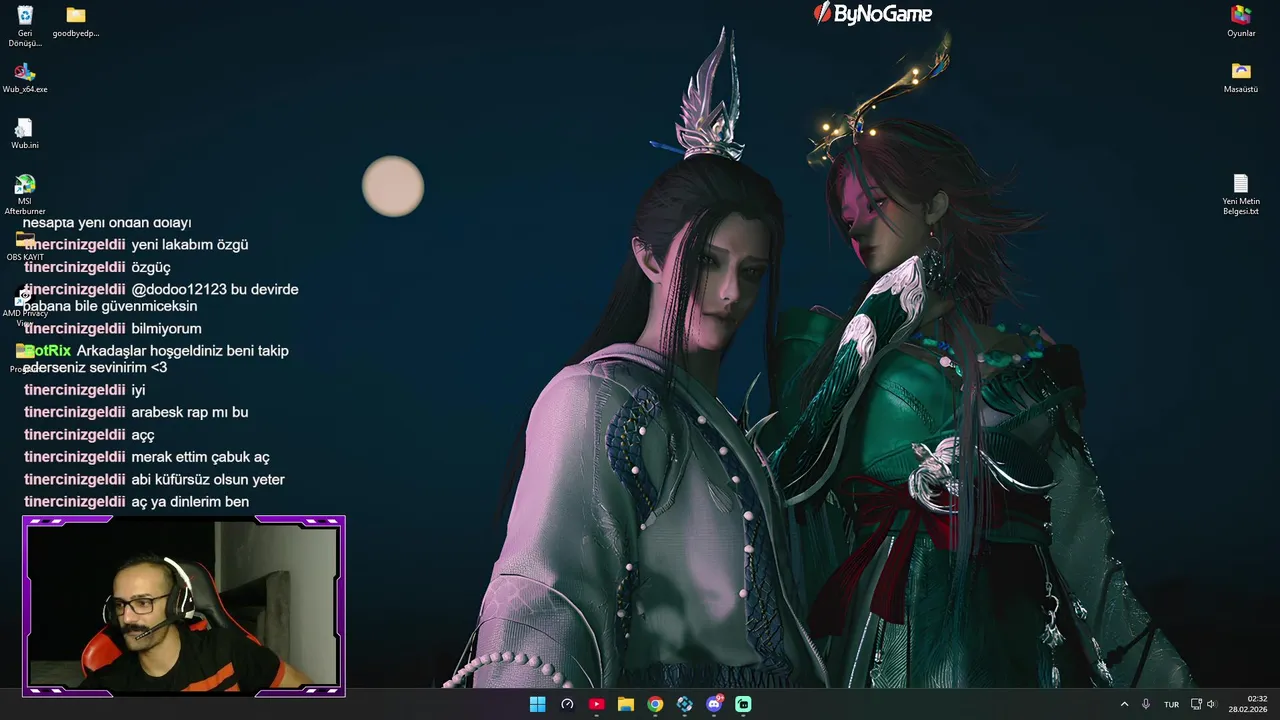Image resolution: width=1280 pixels, height=720 pixels.
Task: Click the chat message 'aç ya dinlerim ben'
Action: pos(190,502)
